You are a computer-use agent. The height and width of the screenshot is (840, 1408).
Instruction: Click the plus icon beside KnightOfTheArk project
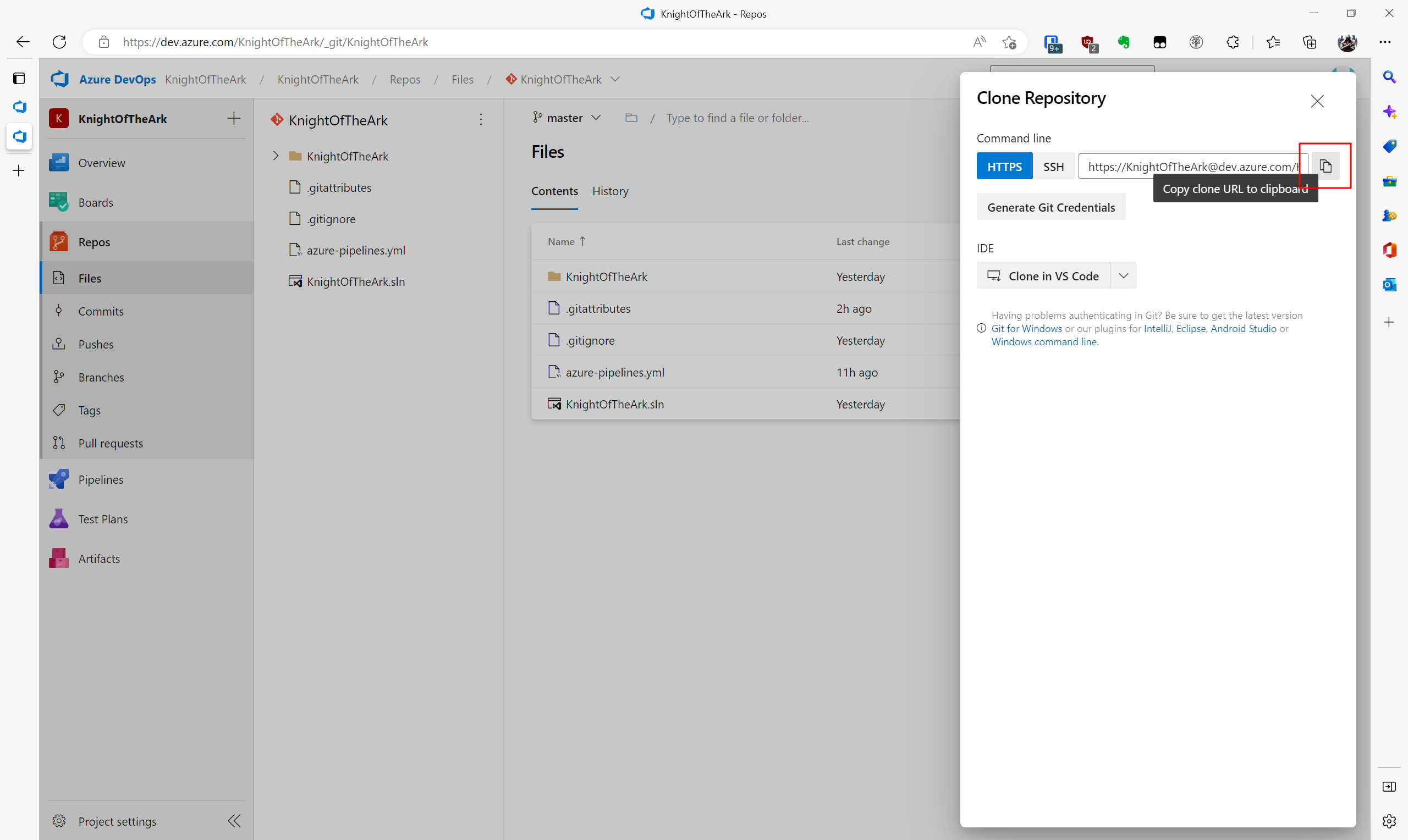tap(233, 118)
